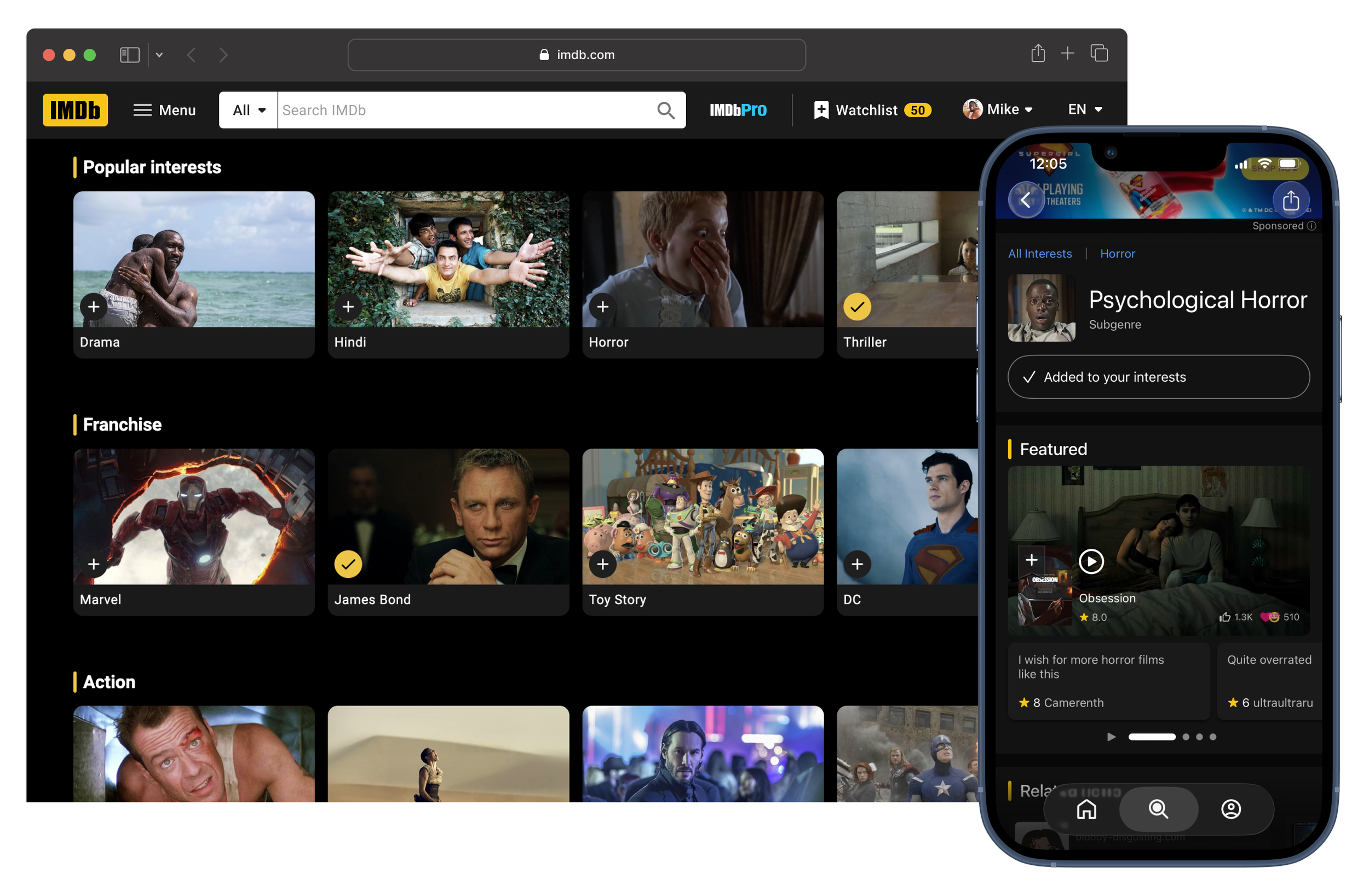Tap the Sponsored info icon on phone
This screenshot has height=896, width=1369.
(1312, 226)
